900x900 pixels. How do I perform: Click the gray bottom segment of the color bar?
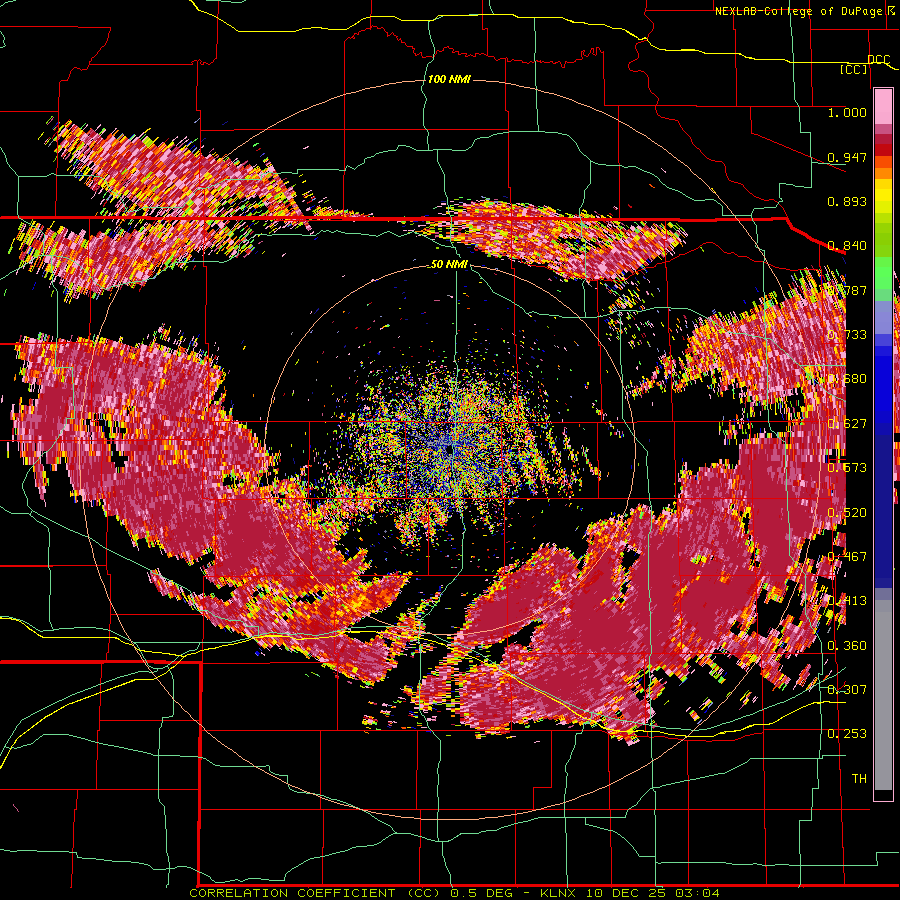click(883, 695)
